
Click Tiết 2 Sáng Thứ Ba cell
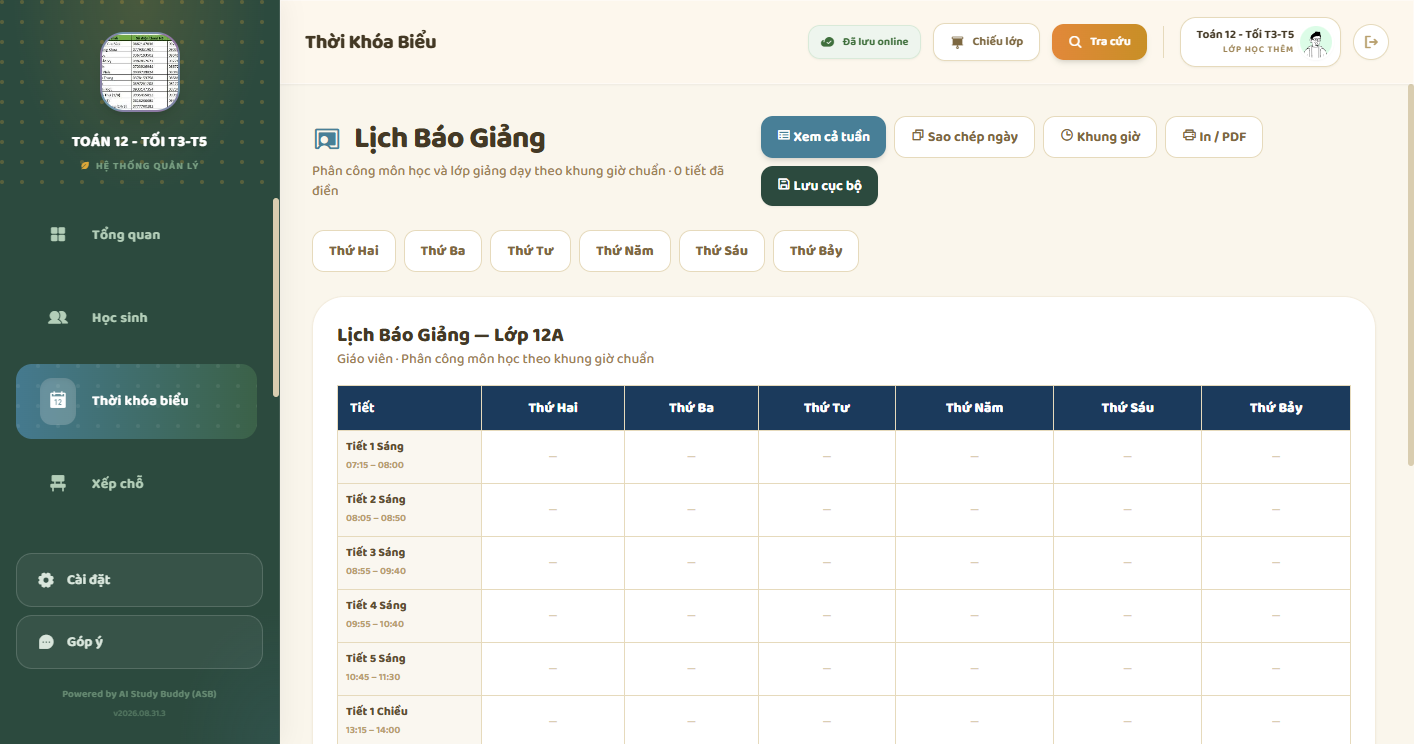[691, 510]
